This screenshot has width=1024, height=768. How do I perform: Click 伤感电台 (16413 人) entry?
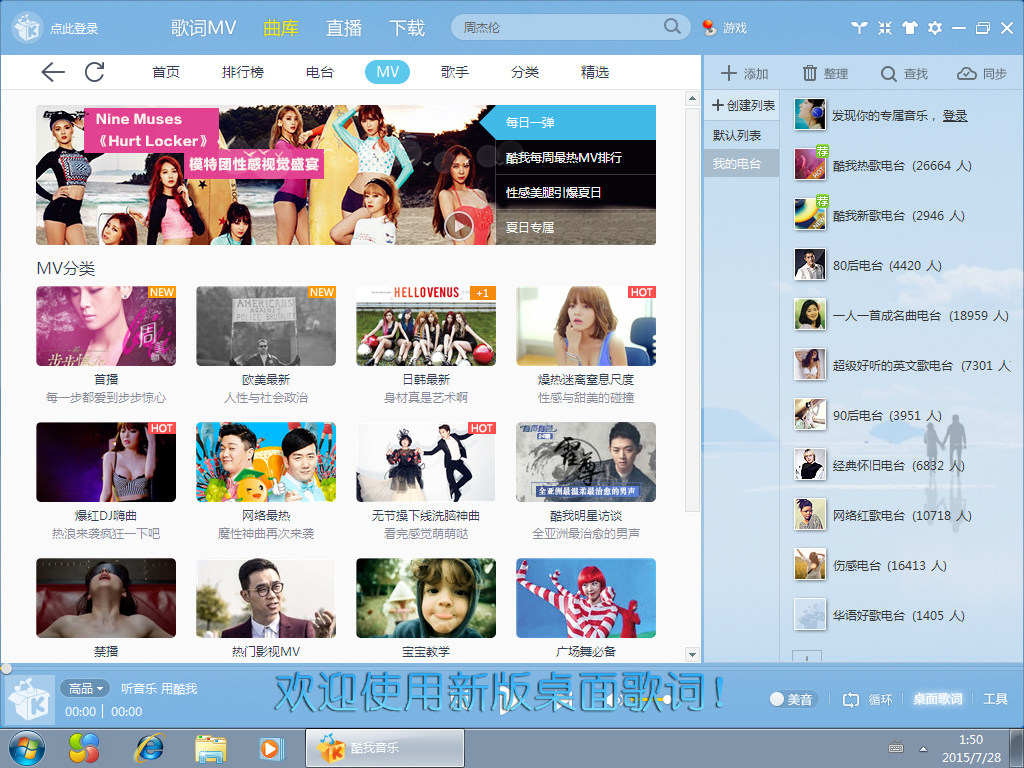click(889, 565)
